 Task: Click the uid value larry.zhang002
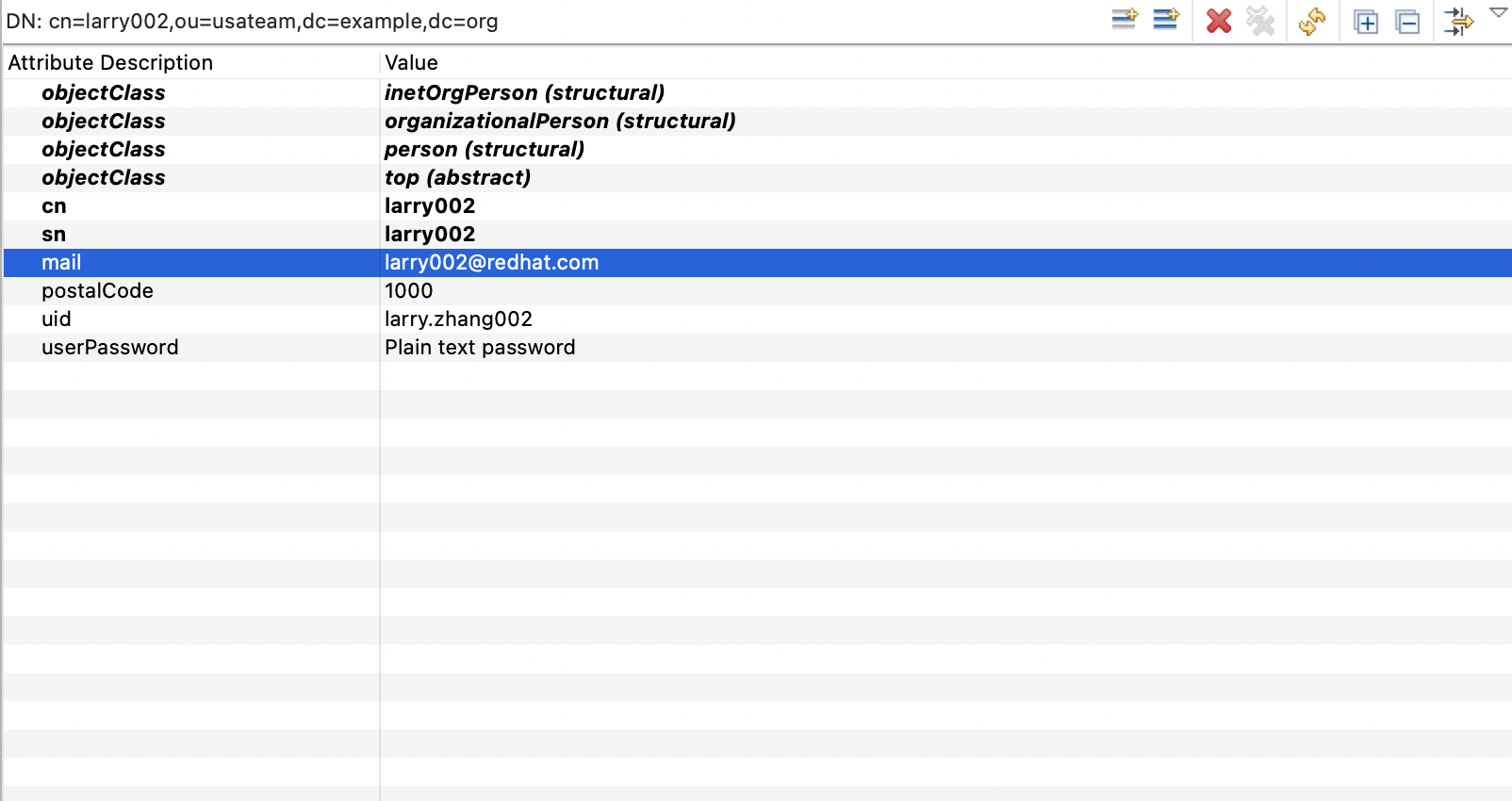(458, 319)
